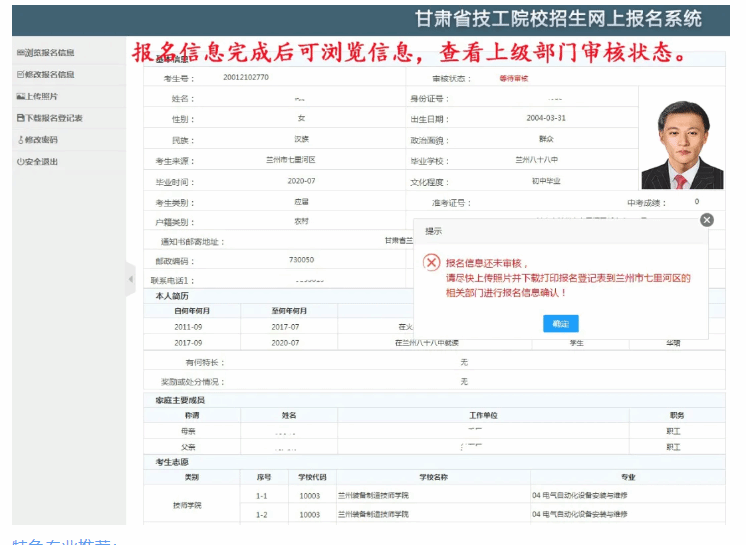
Task: Select the 考生号 value 20012102770
Action: tap(246, 77)
